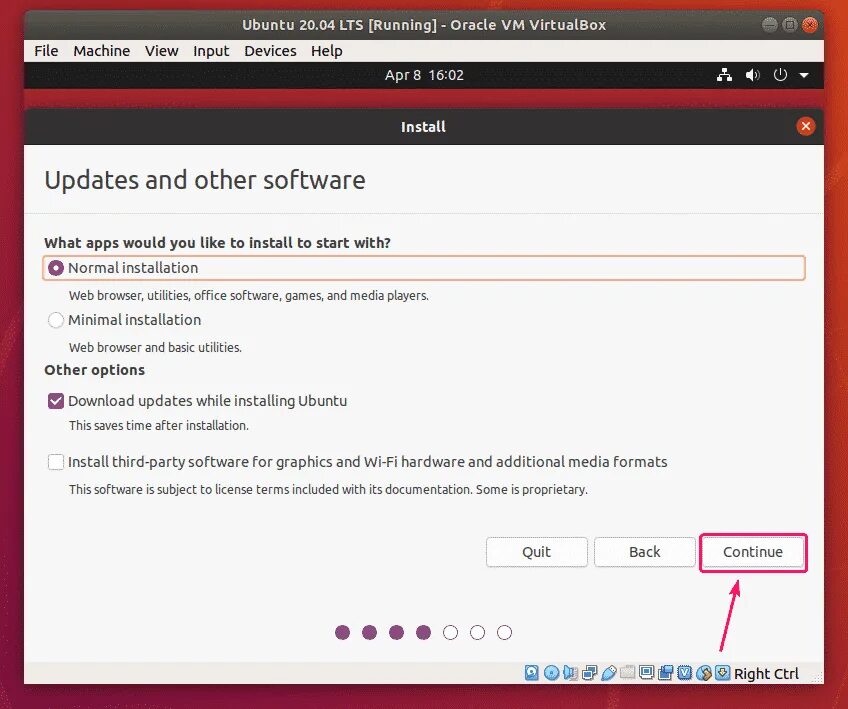Click the volume speaker icon in top bar
The height and width of the screenshot is (709, 848).
pyautogui.click(x=752, y=75)
